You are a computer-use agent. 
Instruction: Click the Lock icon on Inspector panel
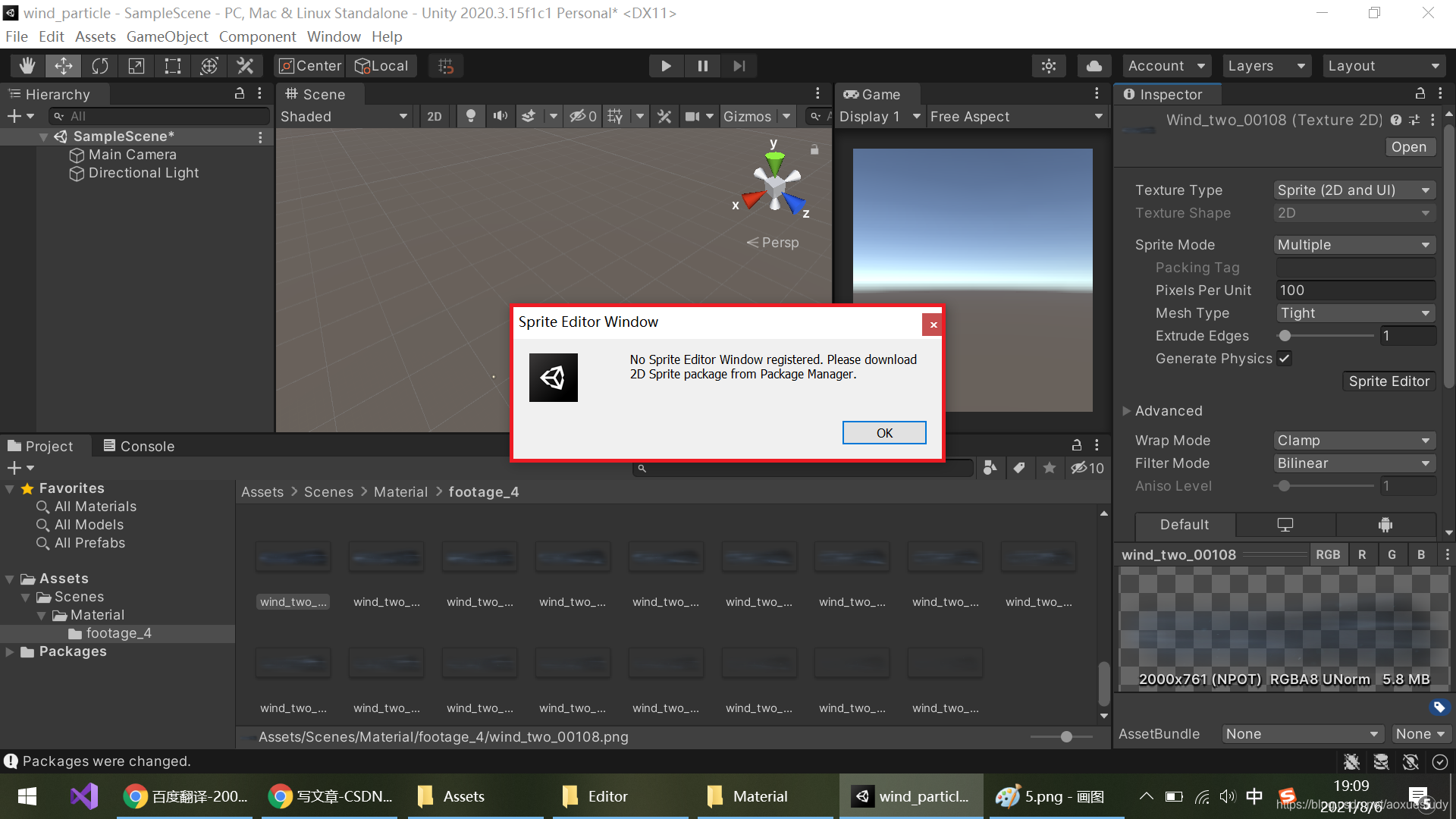coord(1420,94)
